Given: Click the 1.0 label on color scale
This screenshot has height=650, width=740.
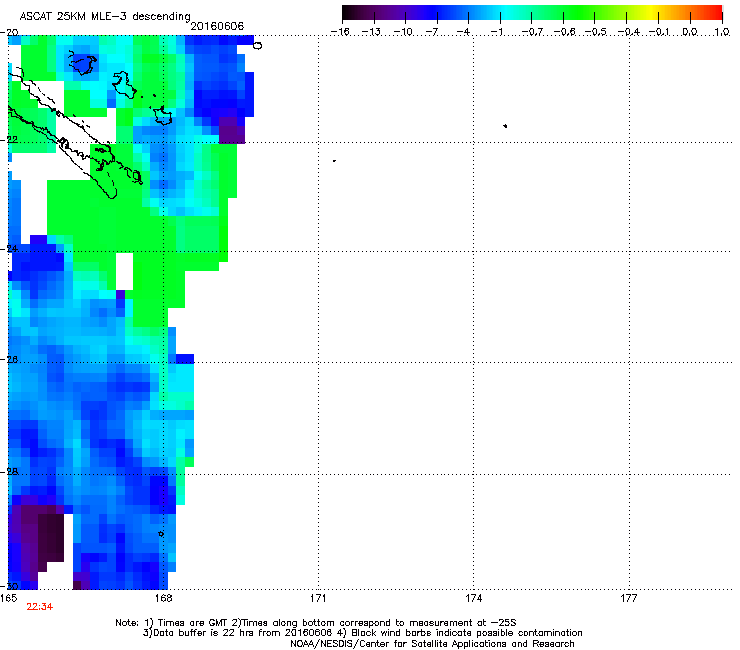Looking at the screenshot, I should [x=722, y=32].
